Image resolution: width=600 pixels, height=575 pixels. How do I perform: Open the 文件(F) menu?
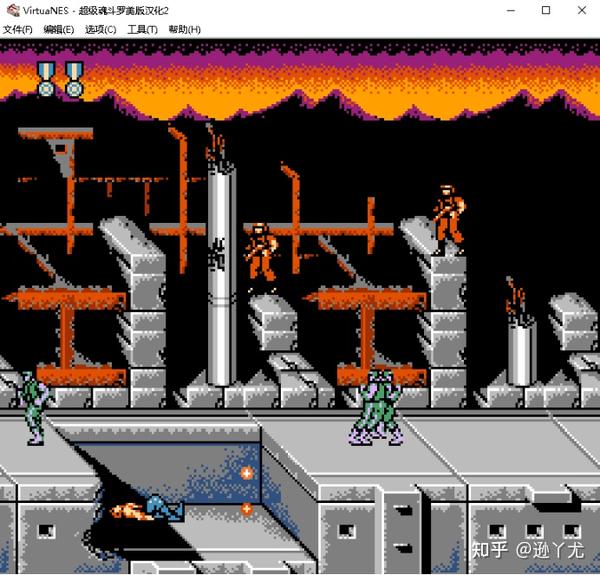tap(18, 29)
